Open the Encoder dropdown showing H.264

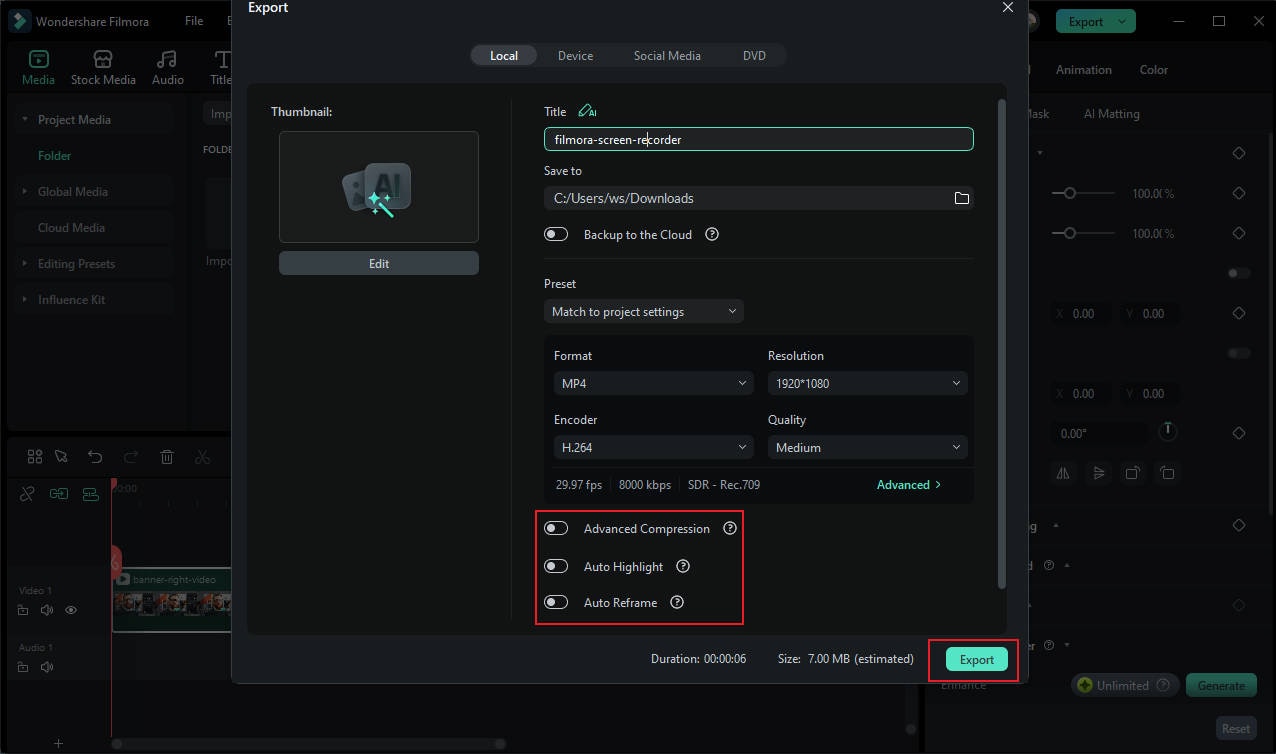click(654, 447)
